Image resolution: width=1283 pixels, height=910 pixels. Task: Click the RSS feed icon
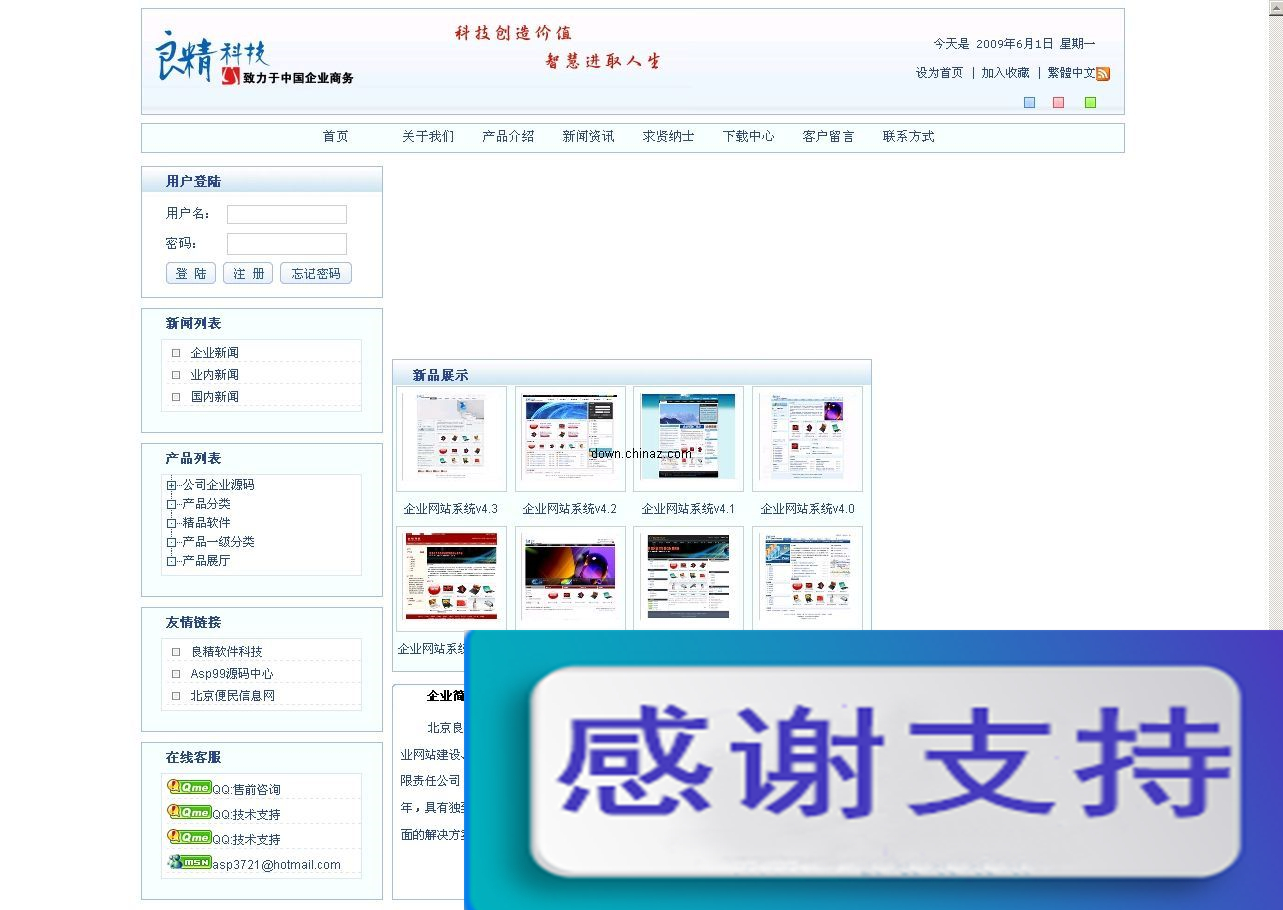click(x=1103, y=73)
